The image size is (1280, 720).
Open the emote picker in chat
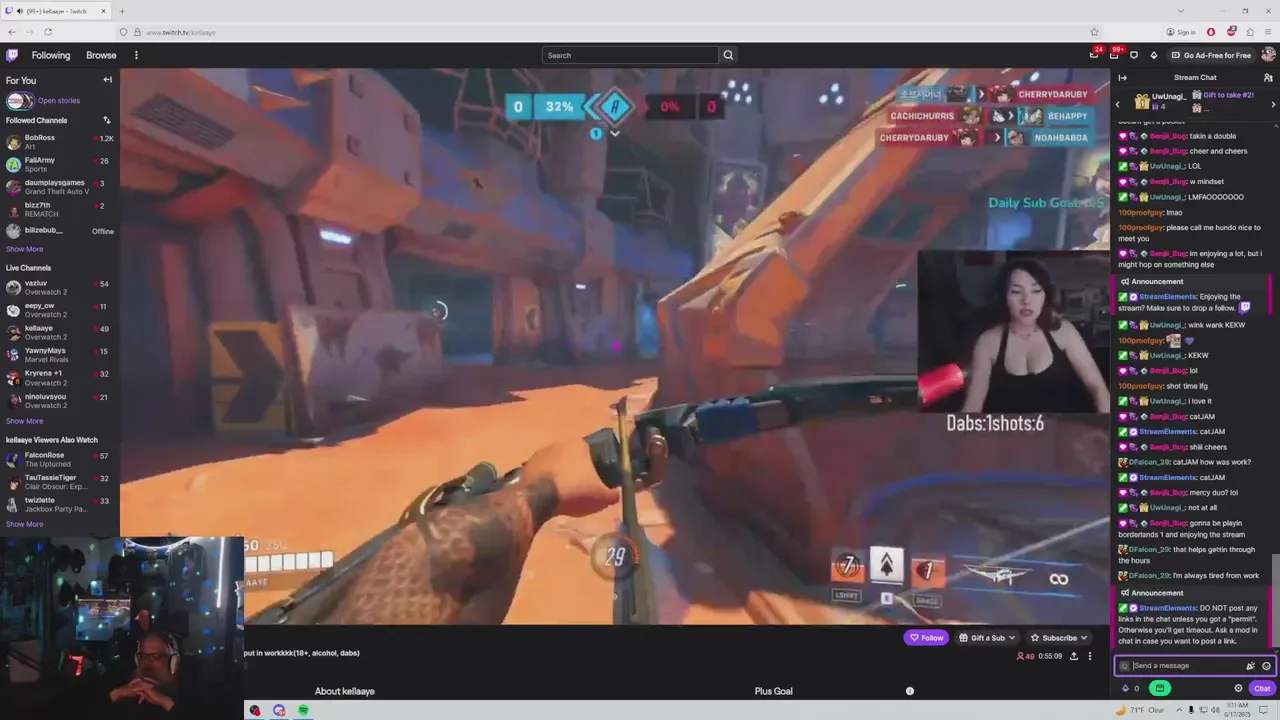tap(1266, 666)
